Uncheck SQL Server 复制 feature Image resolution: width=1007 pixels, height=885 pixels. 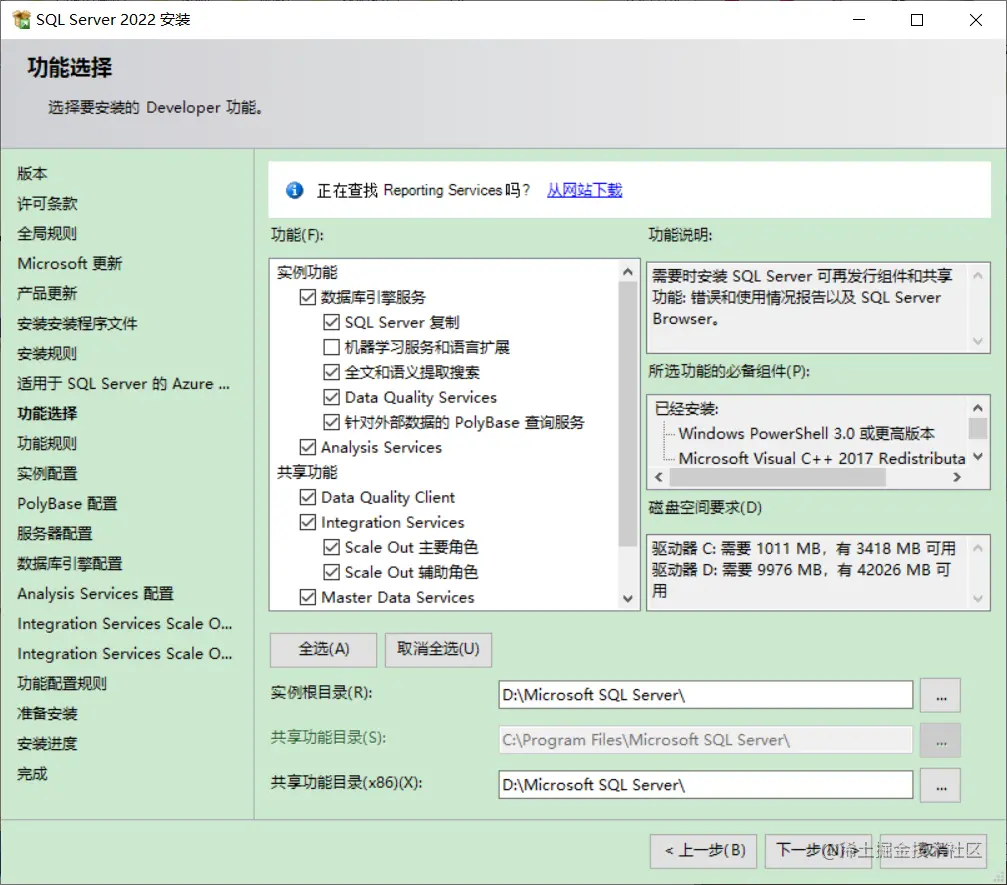(331, 322)
